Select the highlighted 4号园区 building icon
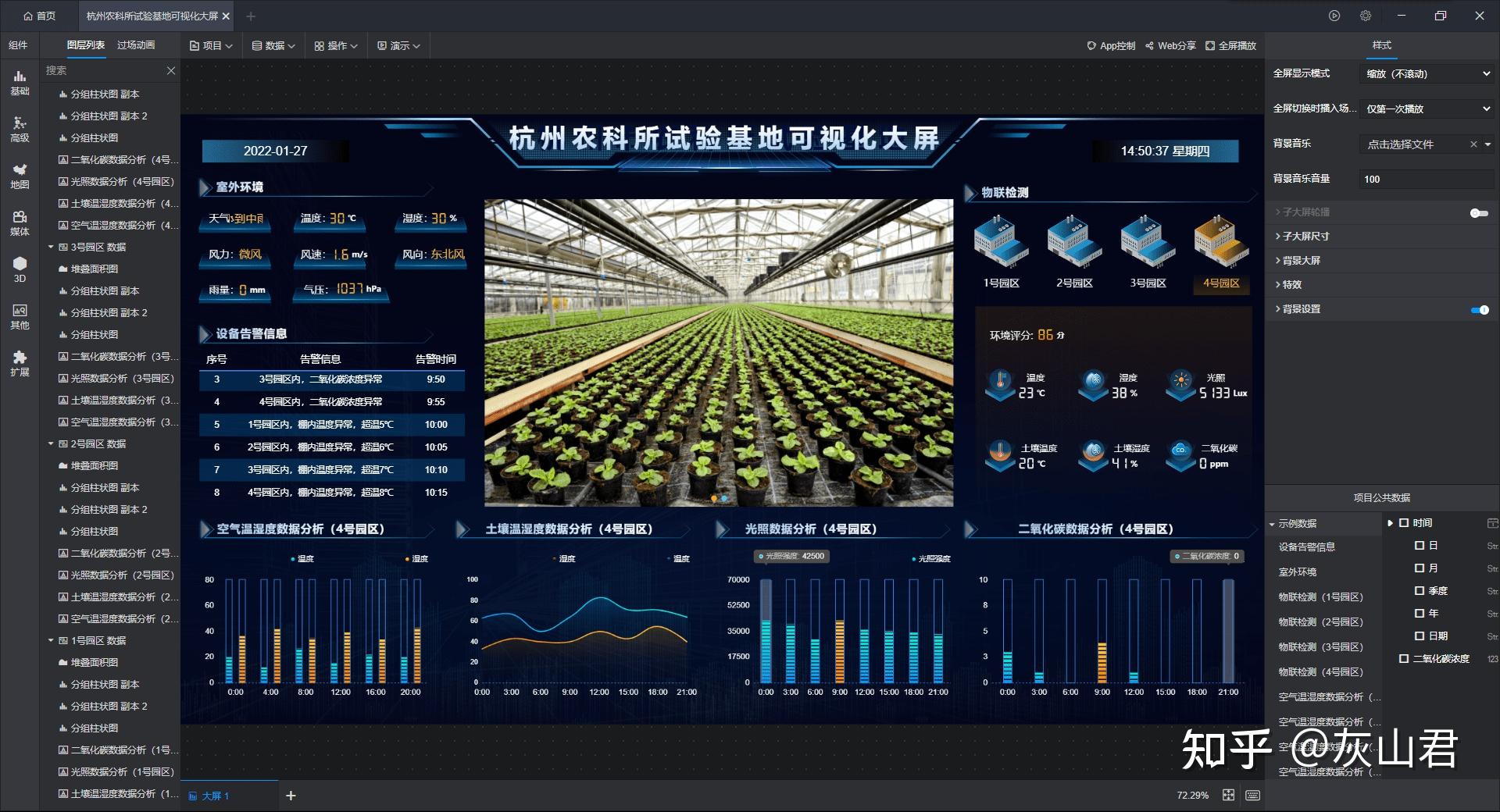 (1221, 242)
